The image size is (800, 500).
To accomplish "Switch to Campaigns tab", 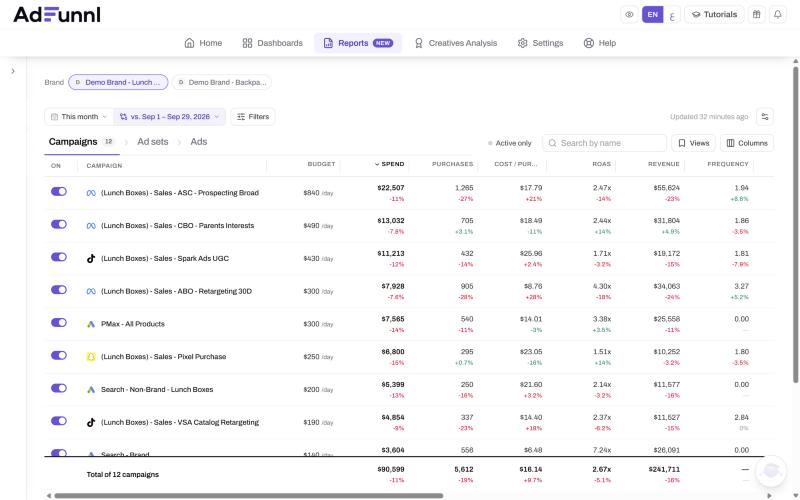I will [x=81, y=142].
